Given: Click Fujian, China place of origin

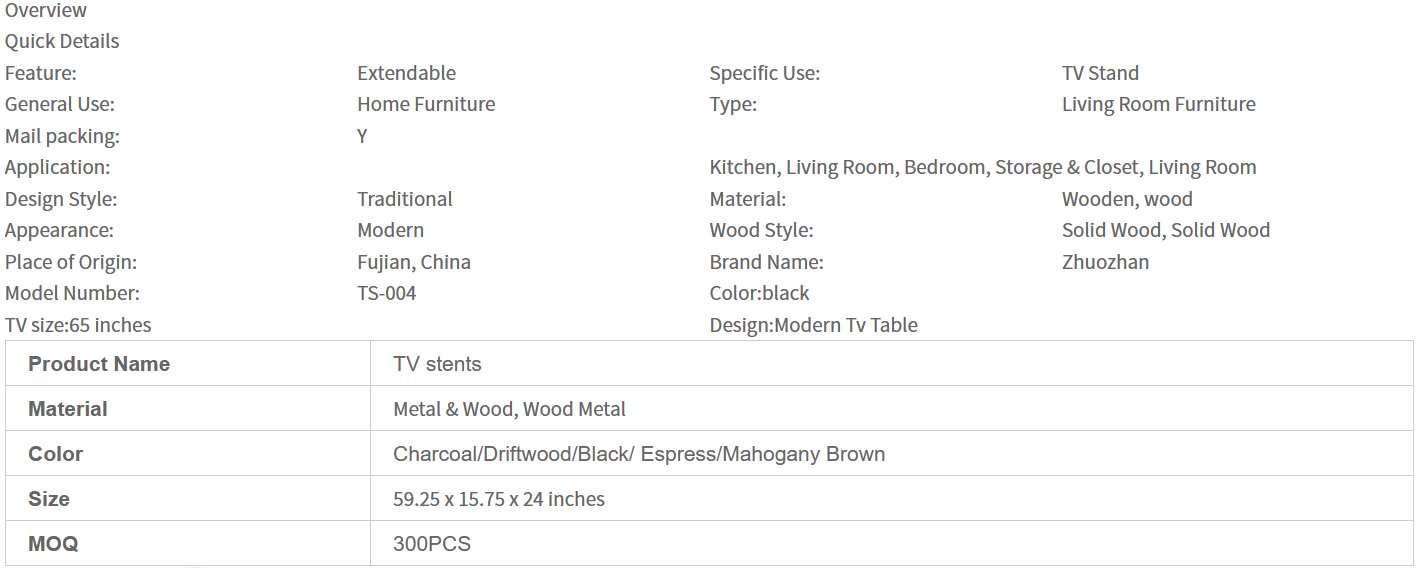Looking at the screenshot, I should (x=414, y=262).
